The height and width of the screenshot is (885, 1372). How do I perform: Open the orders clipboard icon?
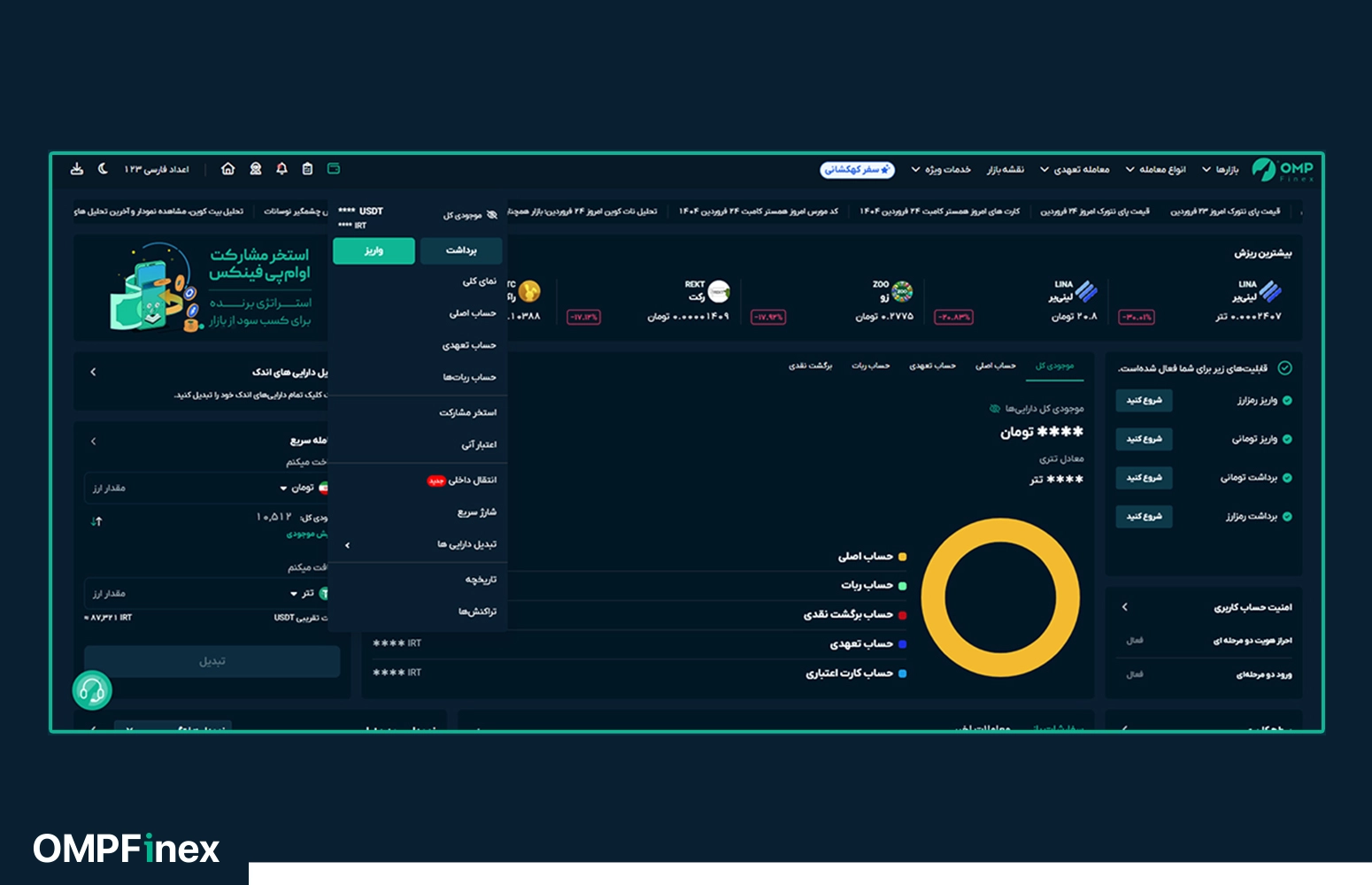click(307, 168)
